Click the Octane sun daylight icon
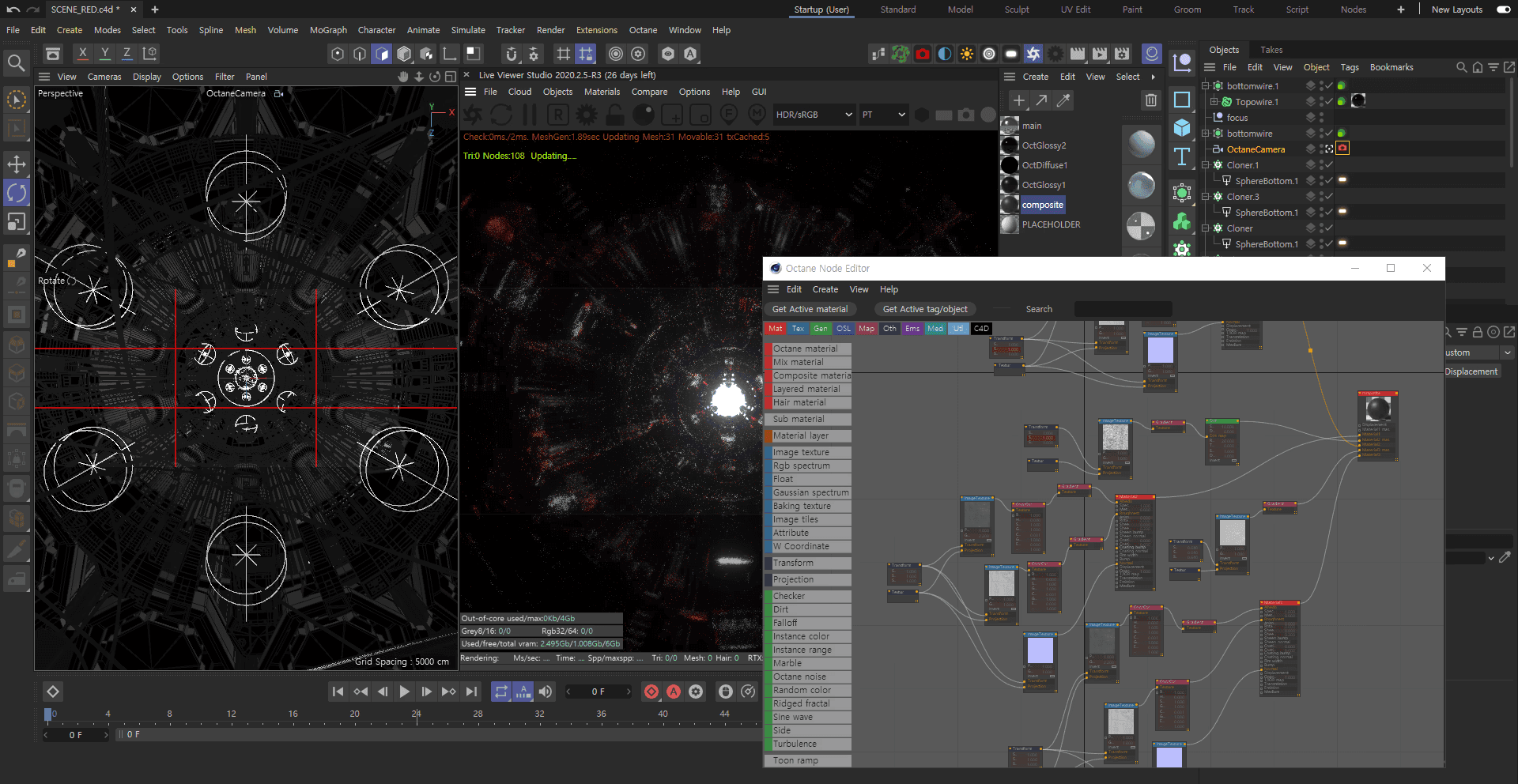Screen dimensions: 1518x784 pyautogui.click(x=967, y=54)
